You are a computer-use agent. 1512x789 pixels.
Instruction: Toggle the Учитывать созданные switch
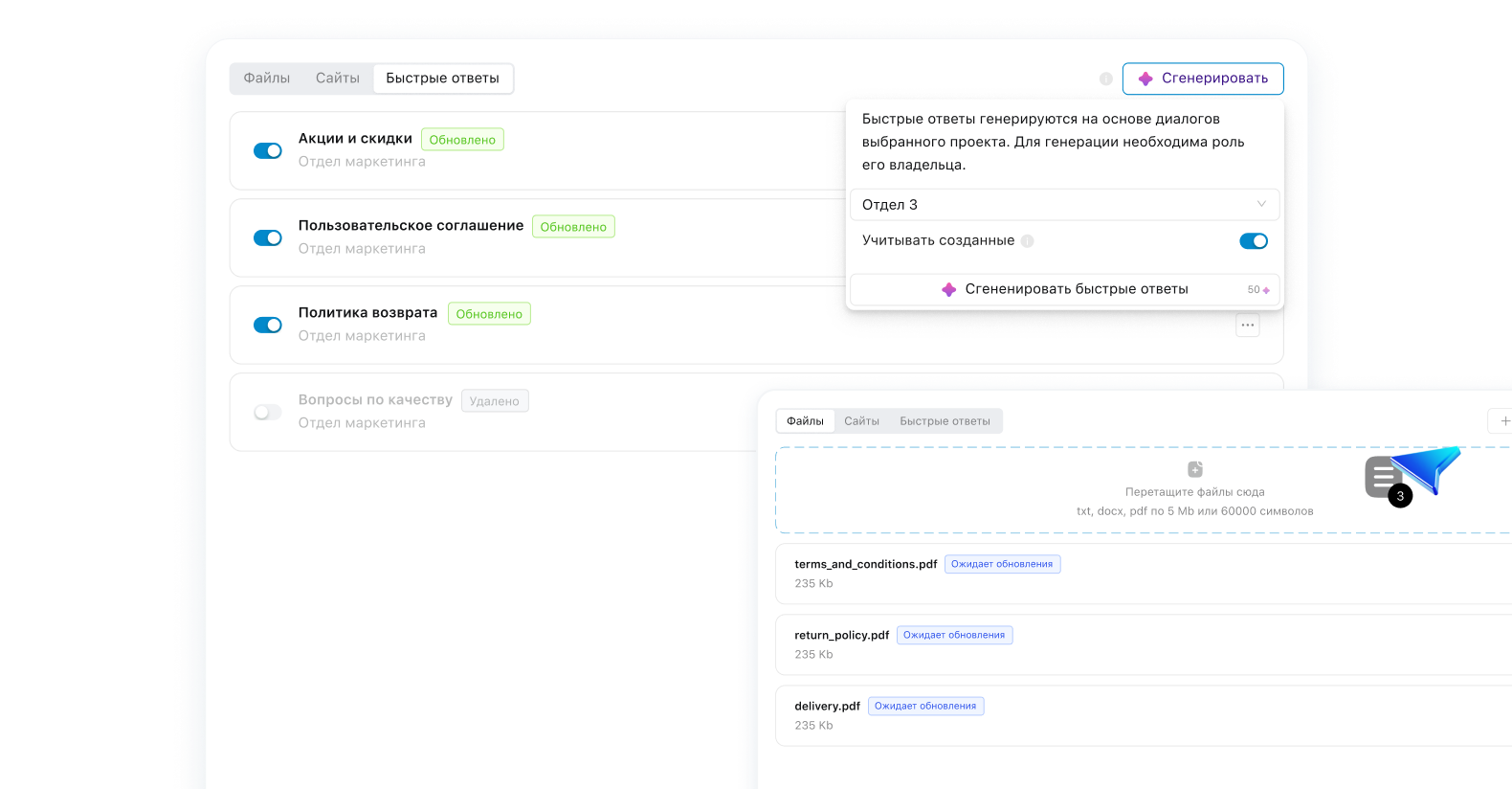click(1253, 241)
